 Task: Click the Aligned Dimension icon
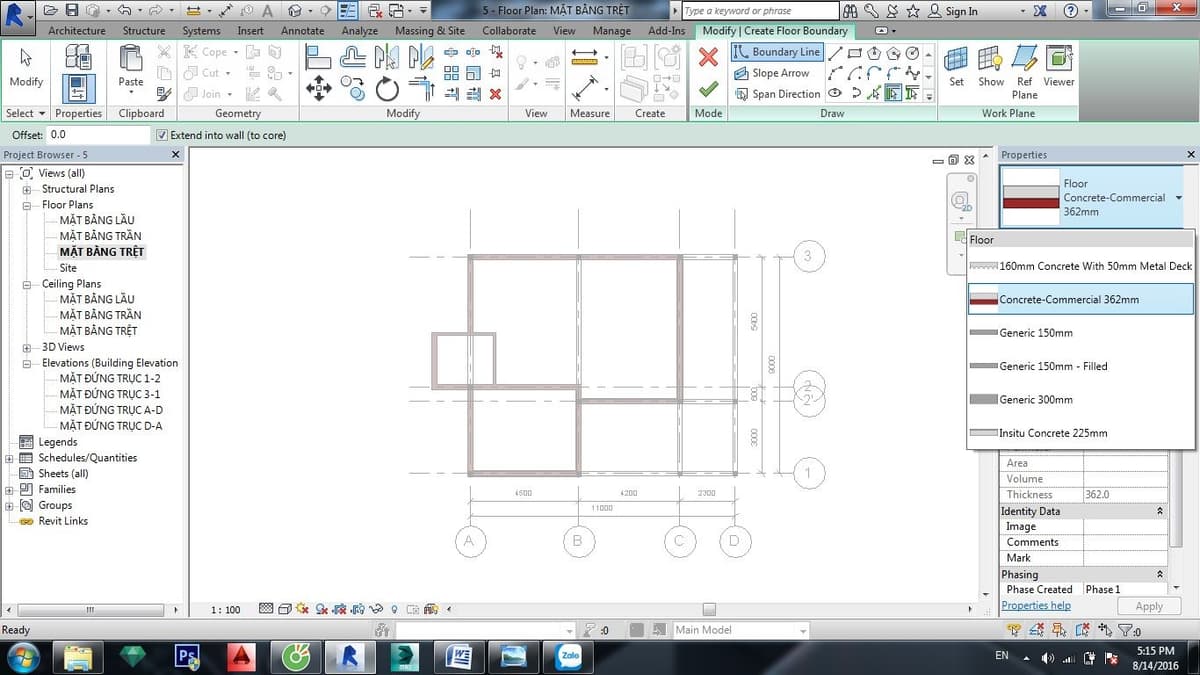(584, 89)
